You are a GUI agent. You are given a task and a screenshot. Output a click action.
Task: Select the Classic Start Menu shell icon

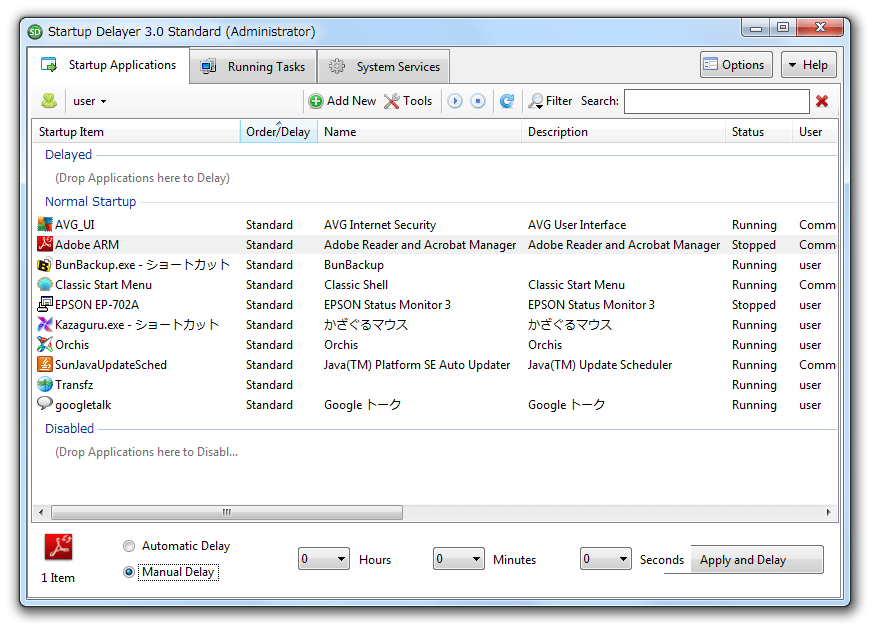pyautogui.click(x=44, y=284)
